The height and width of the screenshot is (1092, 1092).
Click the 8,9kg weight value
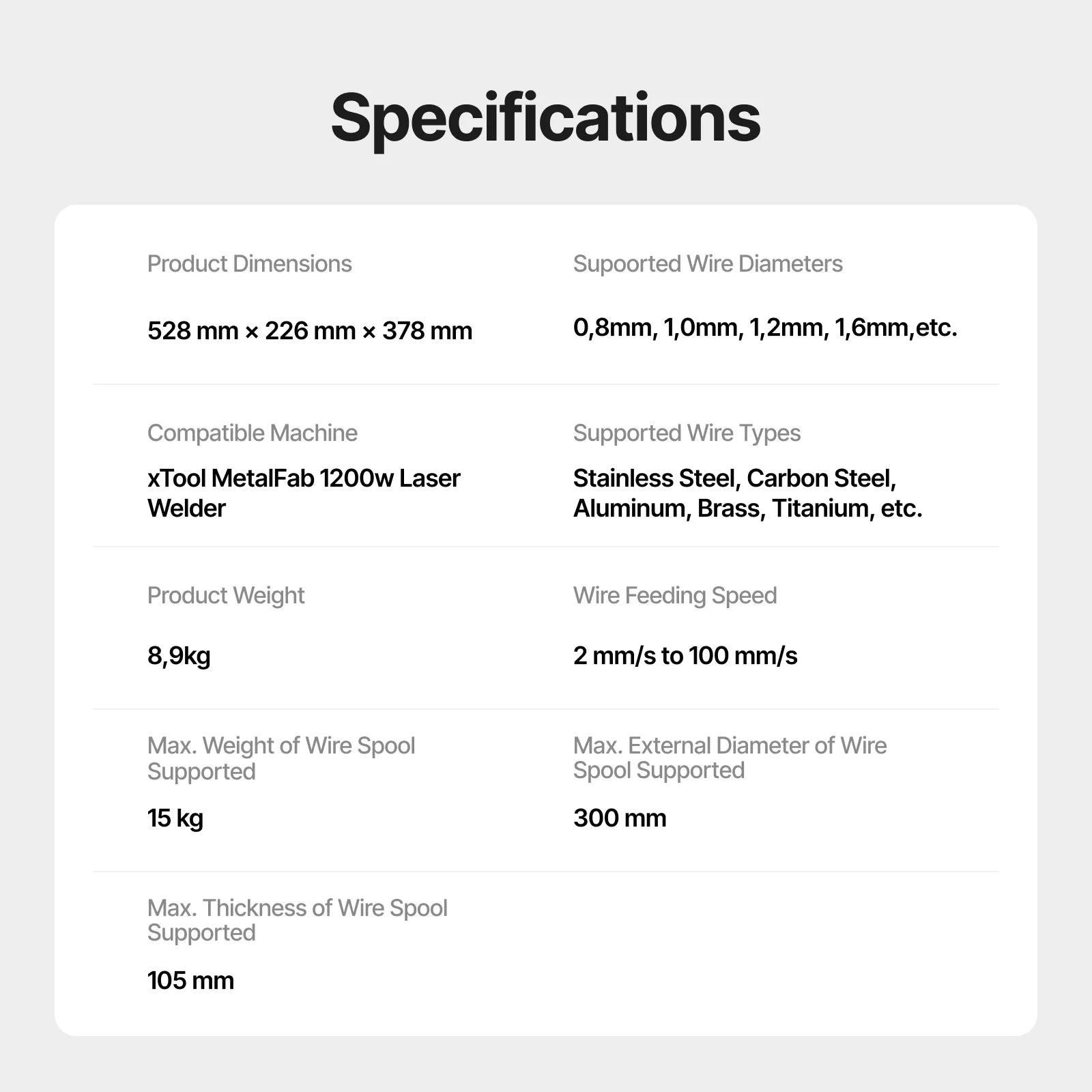179,657
